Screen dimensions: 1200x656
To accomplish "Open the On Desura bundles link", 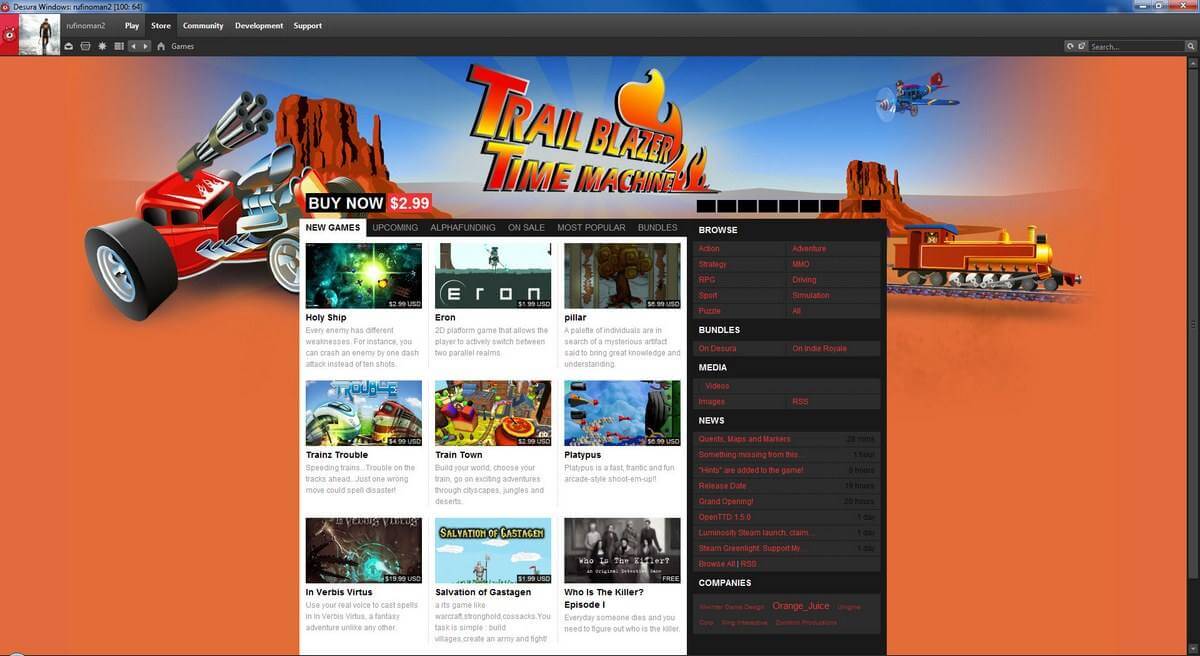I will pyautogui.click(x=717, y=348).
